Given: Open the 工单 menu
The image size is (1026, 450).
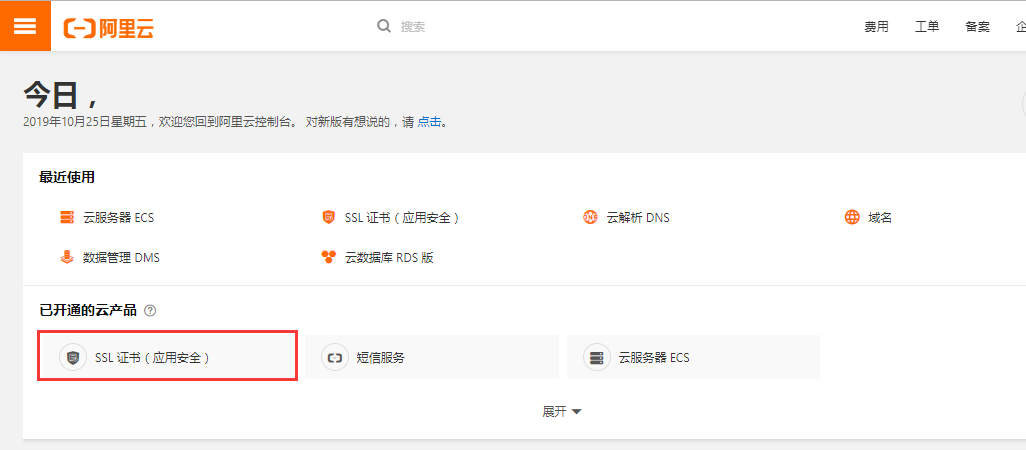Looking at the screenshot, I should (927, 27).
